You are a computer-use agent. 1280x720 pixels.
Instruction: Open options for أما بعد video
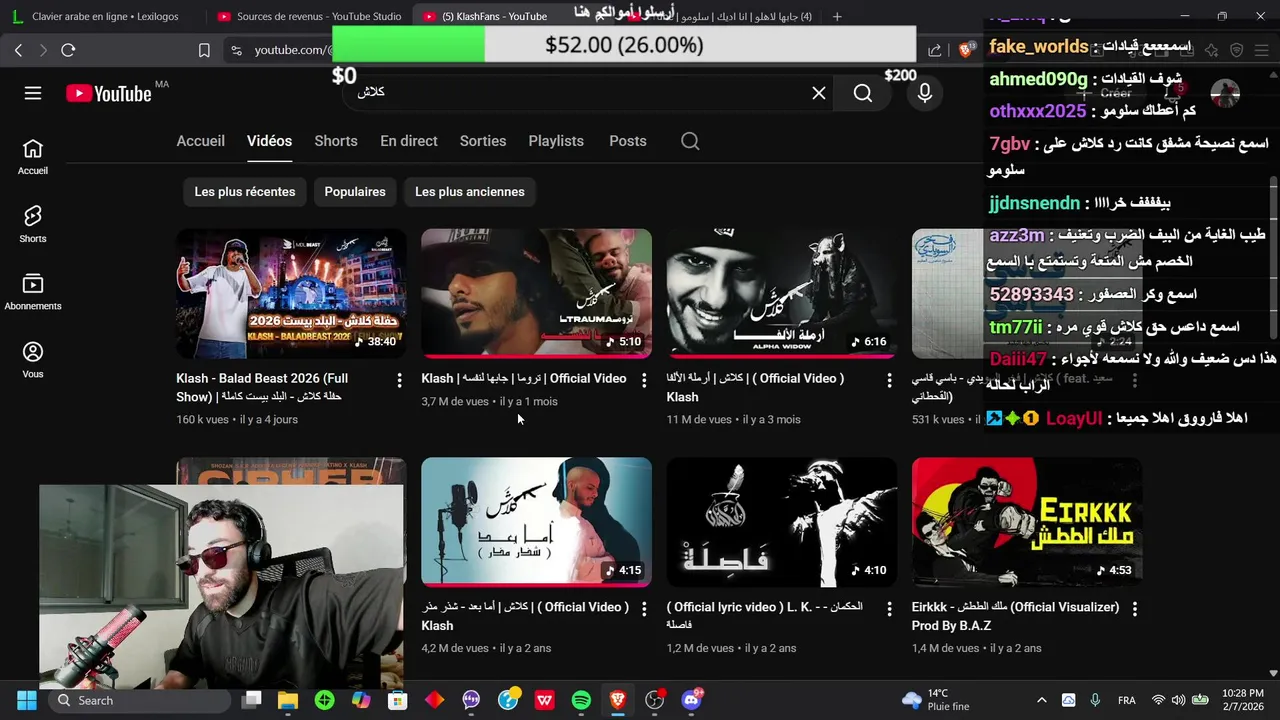pyautogui.click(x=644, y=608)
